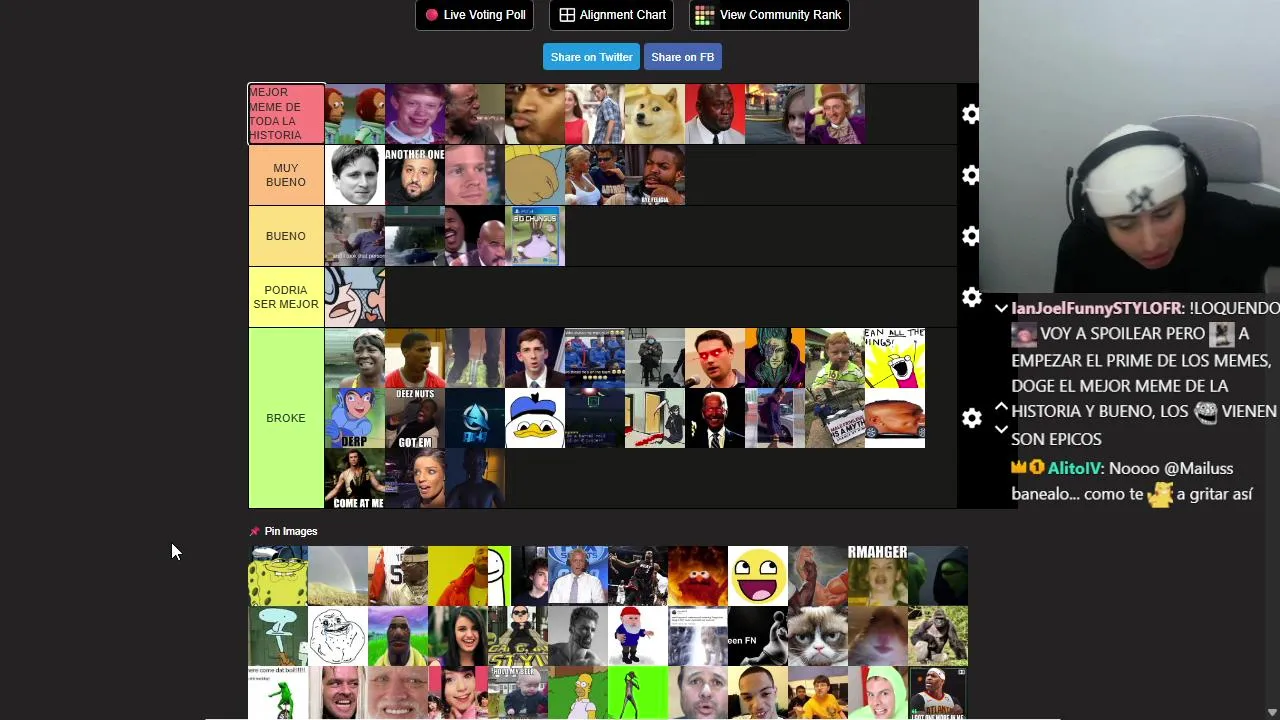Click the Dexter's Lab cartoon image
The width and height of the screenshot is (1280, 720).
[355, 297]
